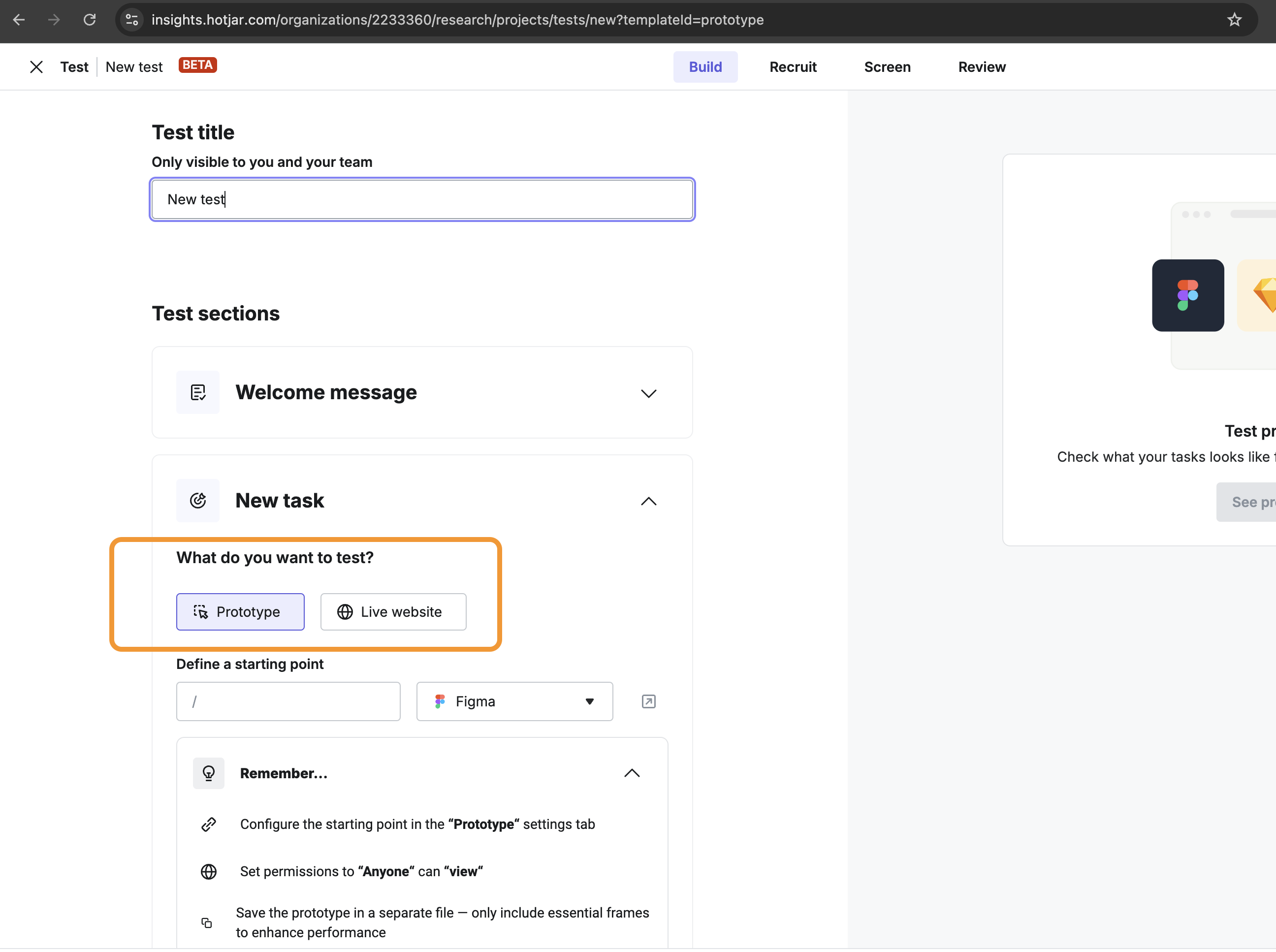The height and width of the screenshot is (952, 1276).
Task: Expand the Welcome message section
Action: point(648,394)
